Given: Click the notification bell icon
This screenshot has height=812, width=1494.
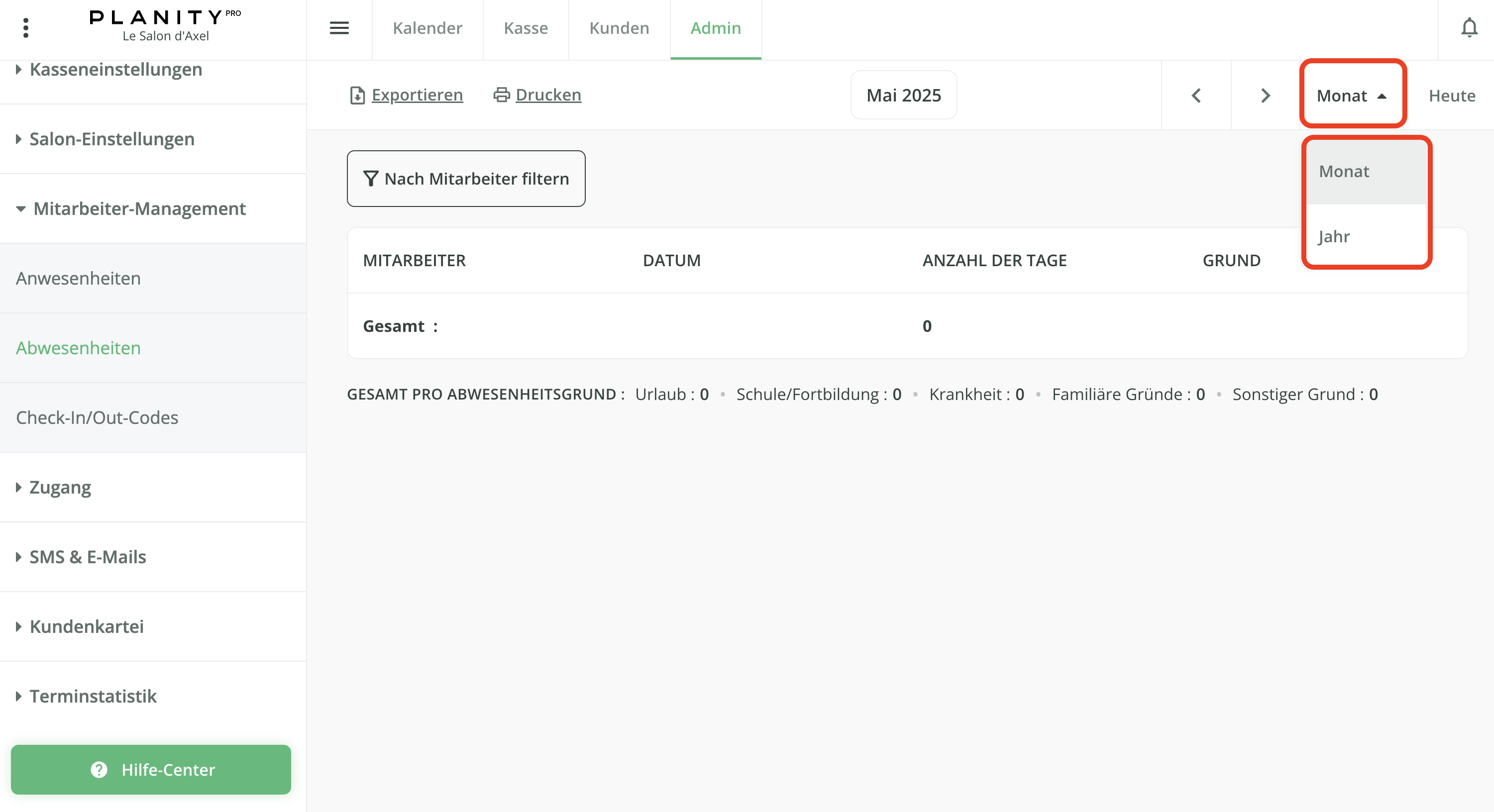Looking at the screenshot, I should (1470, 28).
